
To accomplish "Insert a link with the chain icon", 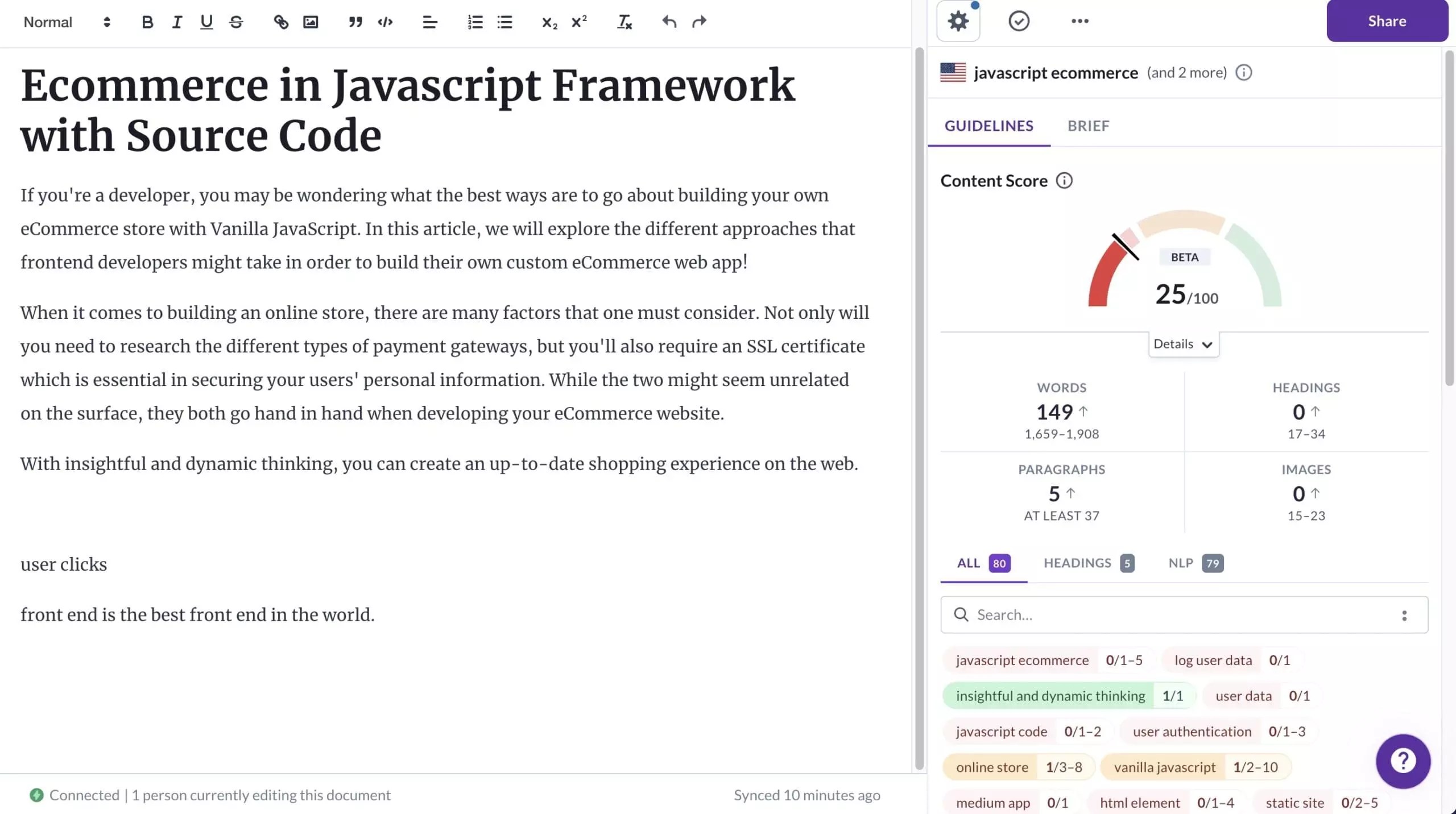I will pyautogui.click(x=281, y=22).
